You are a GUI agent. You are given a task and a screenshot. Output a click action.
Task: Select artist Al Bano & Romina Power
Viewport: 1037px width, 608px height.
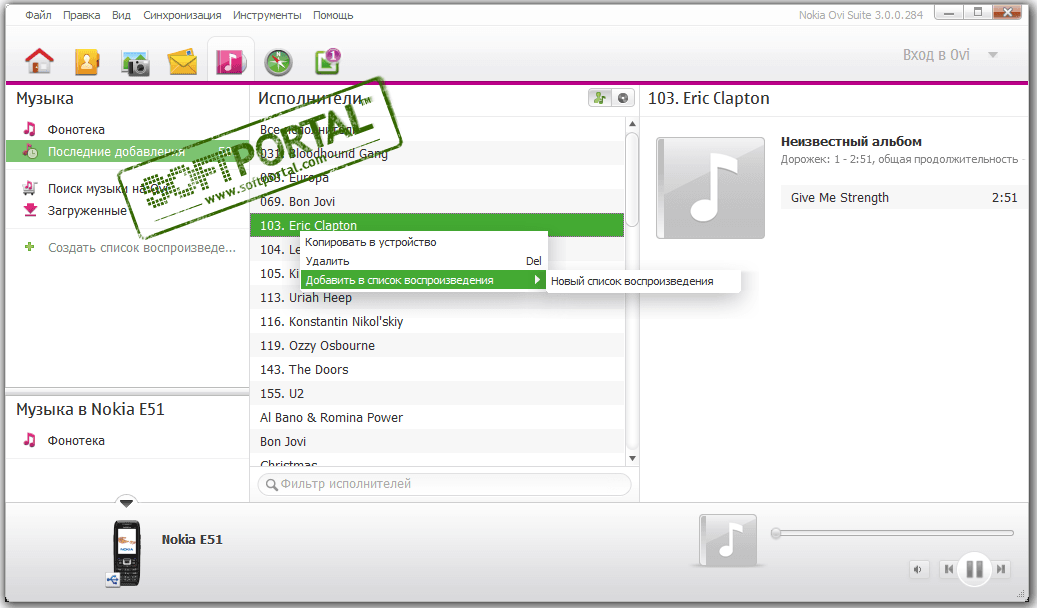click(437, 417)
